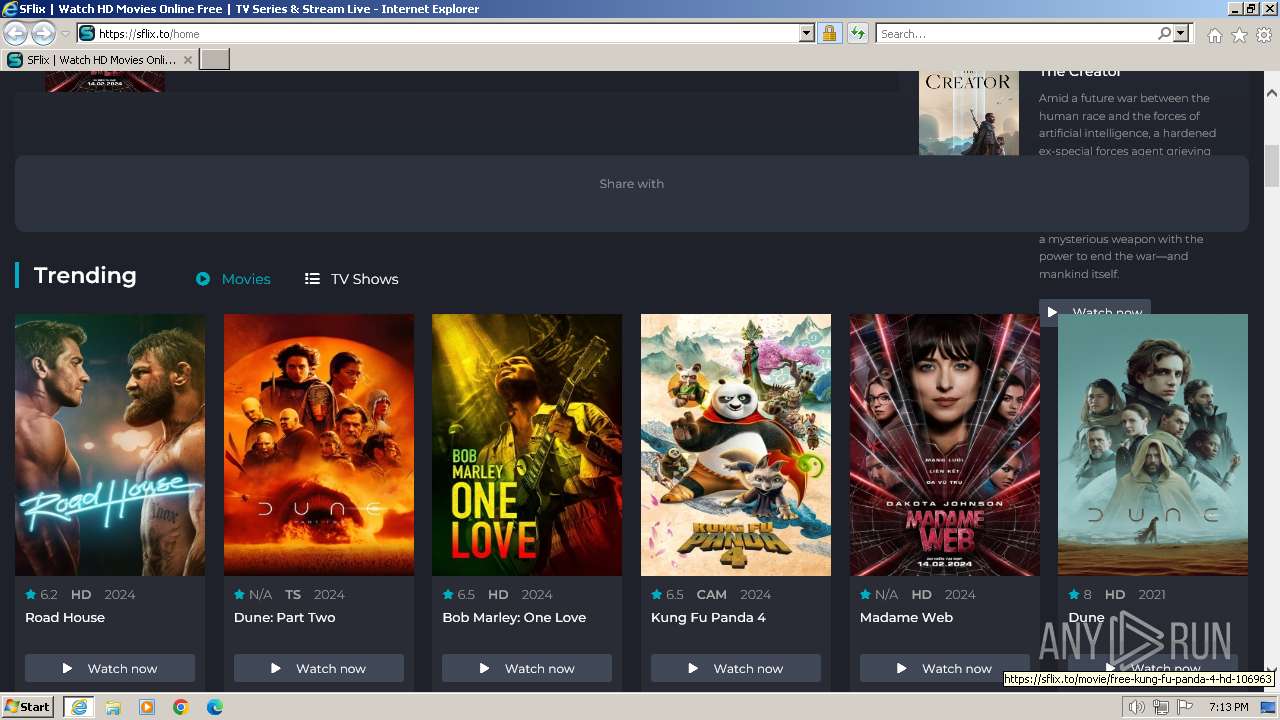Viewport: 1280px width, 720px height.
Task: Click Watch now under Dune: Part Two
Action: (319, 668)
